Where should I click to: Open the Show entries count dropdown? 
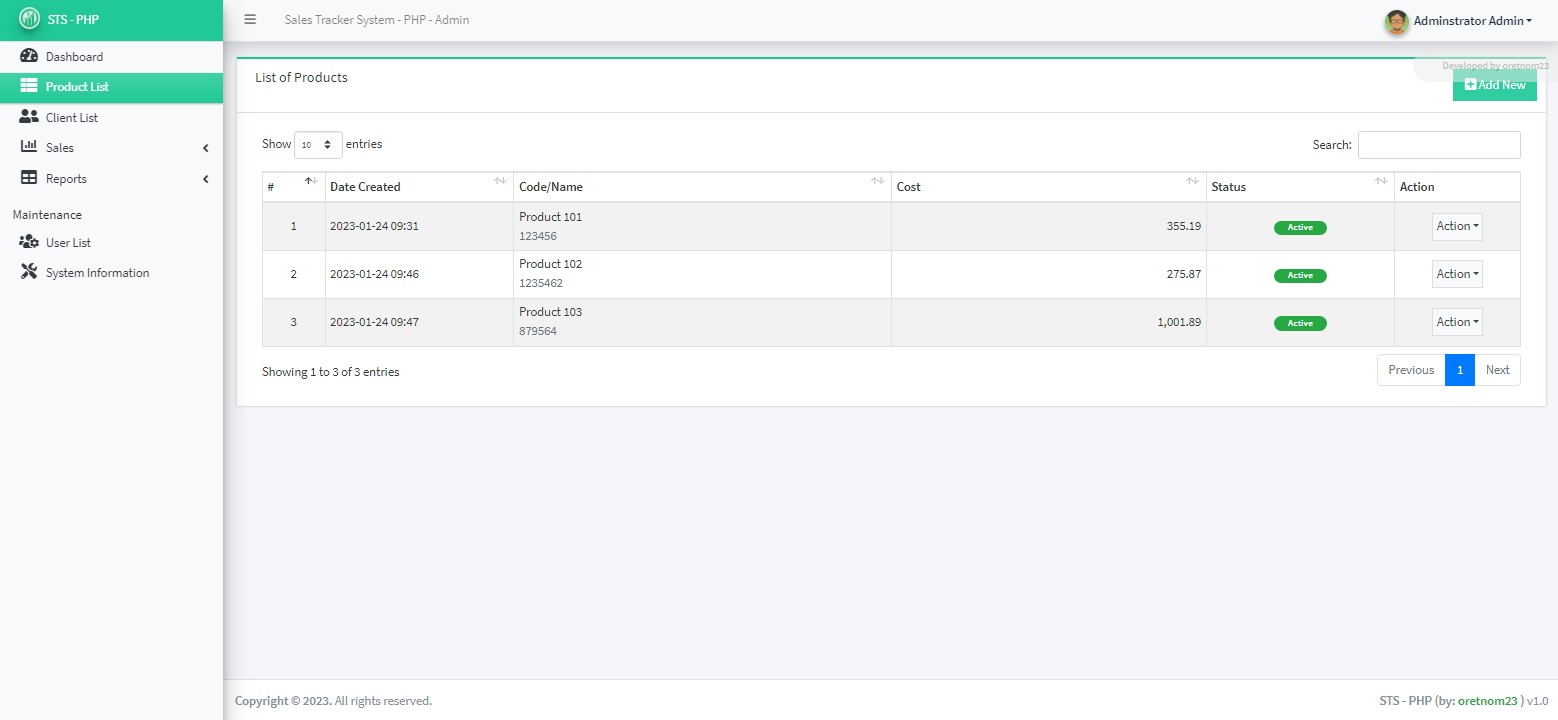[318, 145]
